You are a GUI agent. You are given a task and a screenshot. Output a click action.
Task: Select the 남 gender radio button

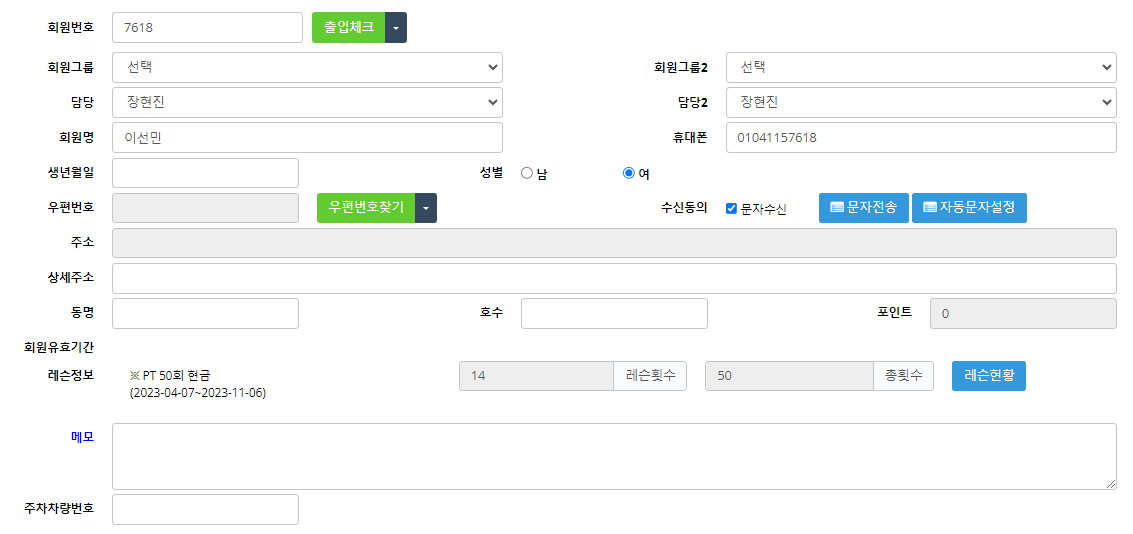[527, 173]
